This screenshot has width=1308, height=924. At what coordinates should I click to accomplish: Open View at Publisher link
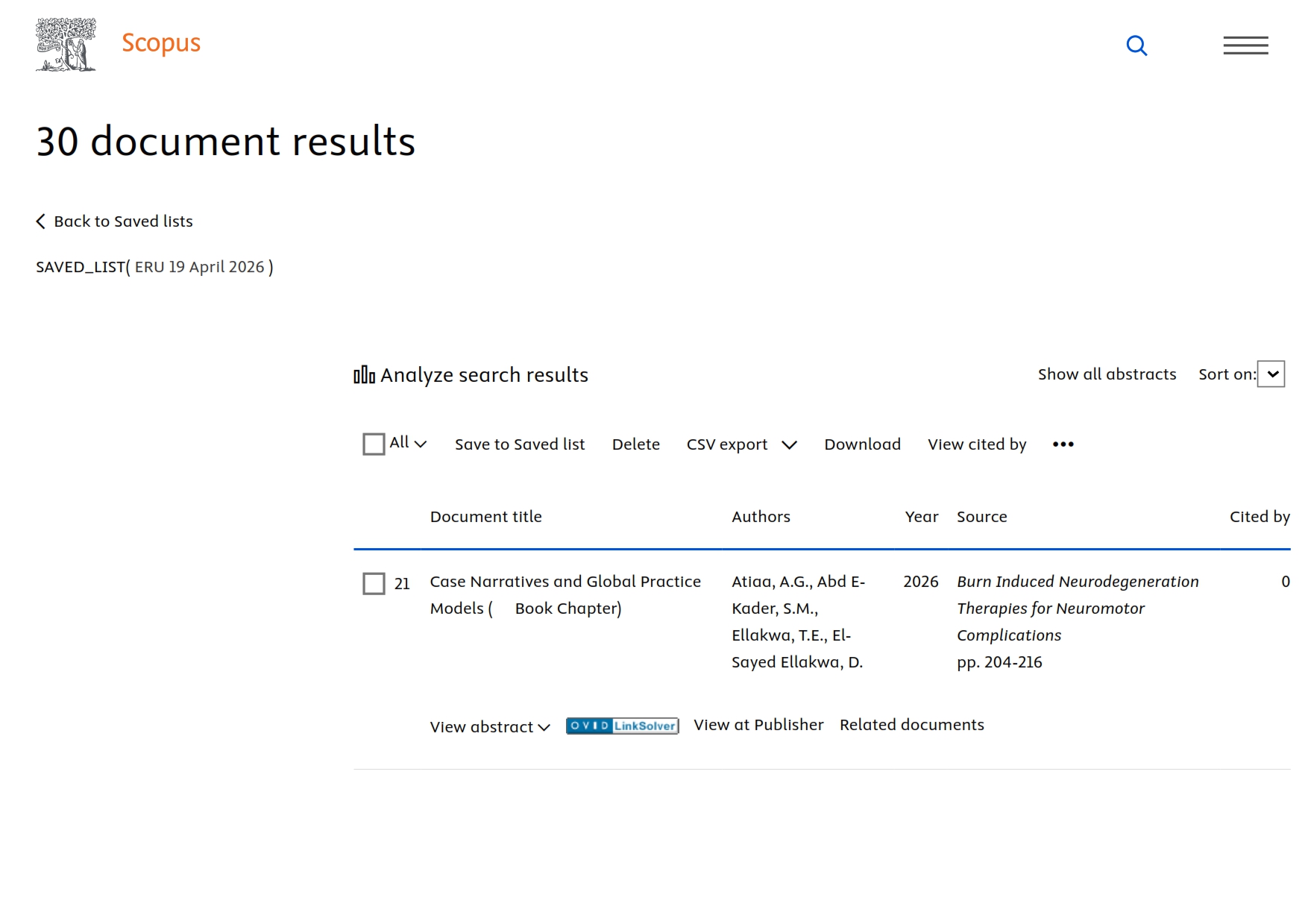point(758,725)
